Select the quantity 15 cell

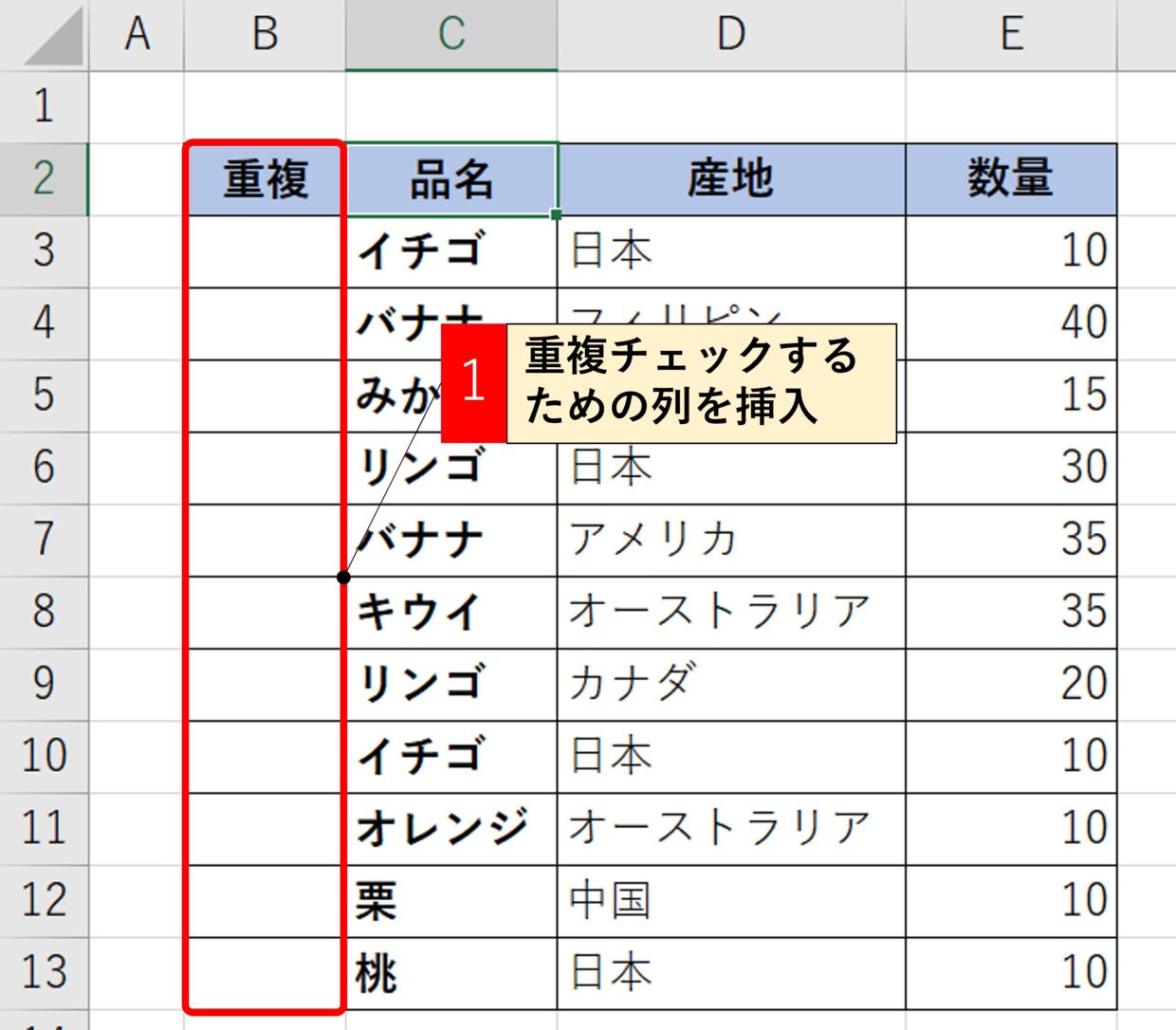(1012, 395)
